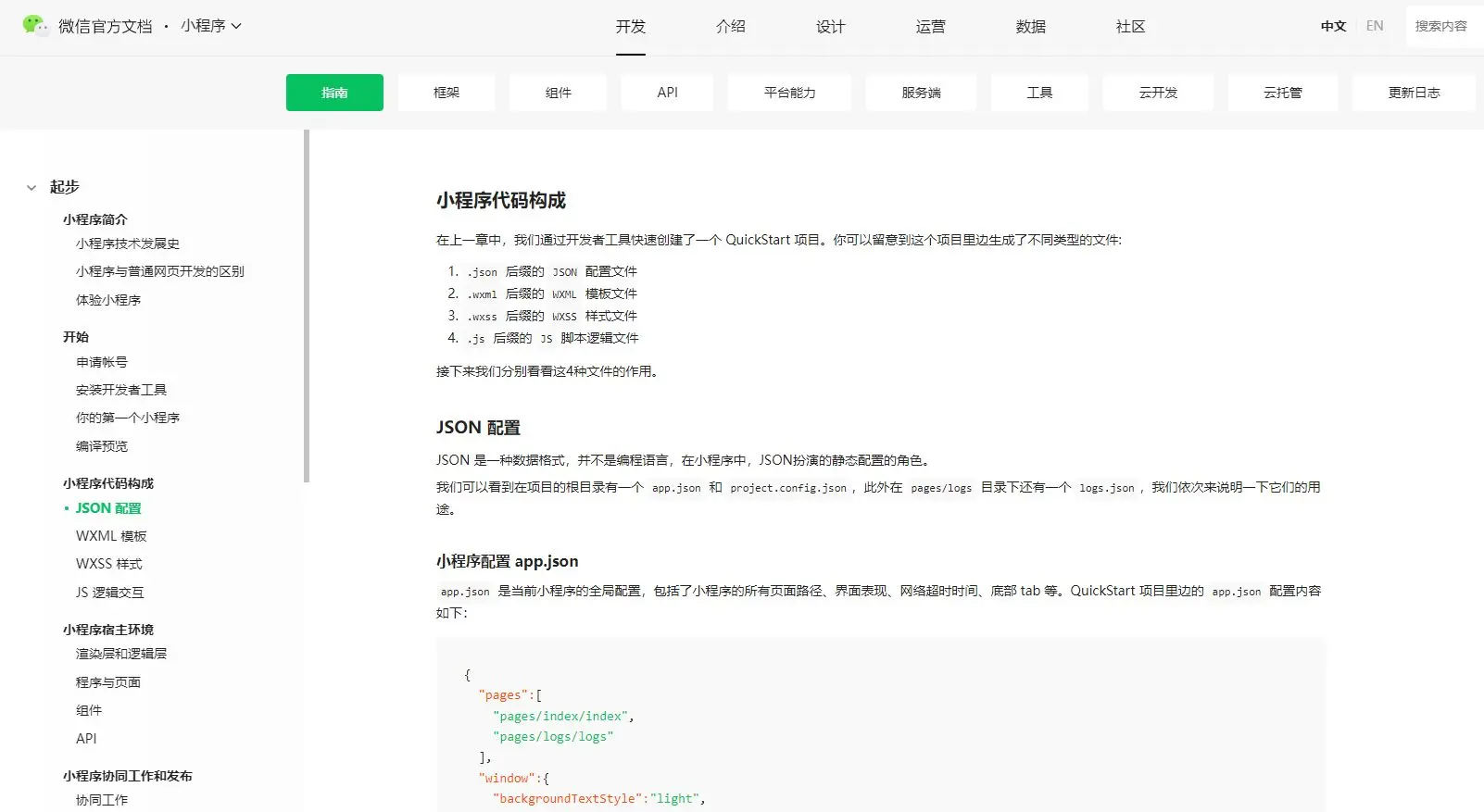Select the 框架 tab
The image size is (1484, 812).
(x=446, y=93)
